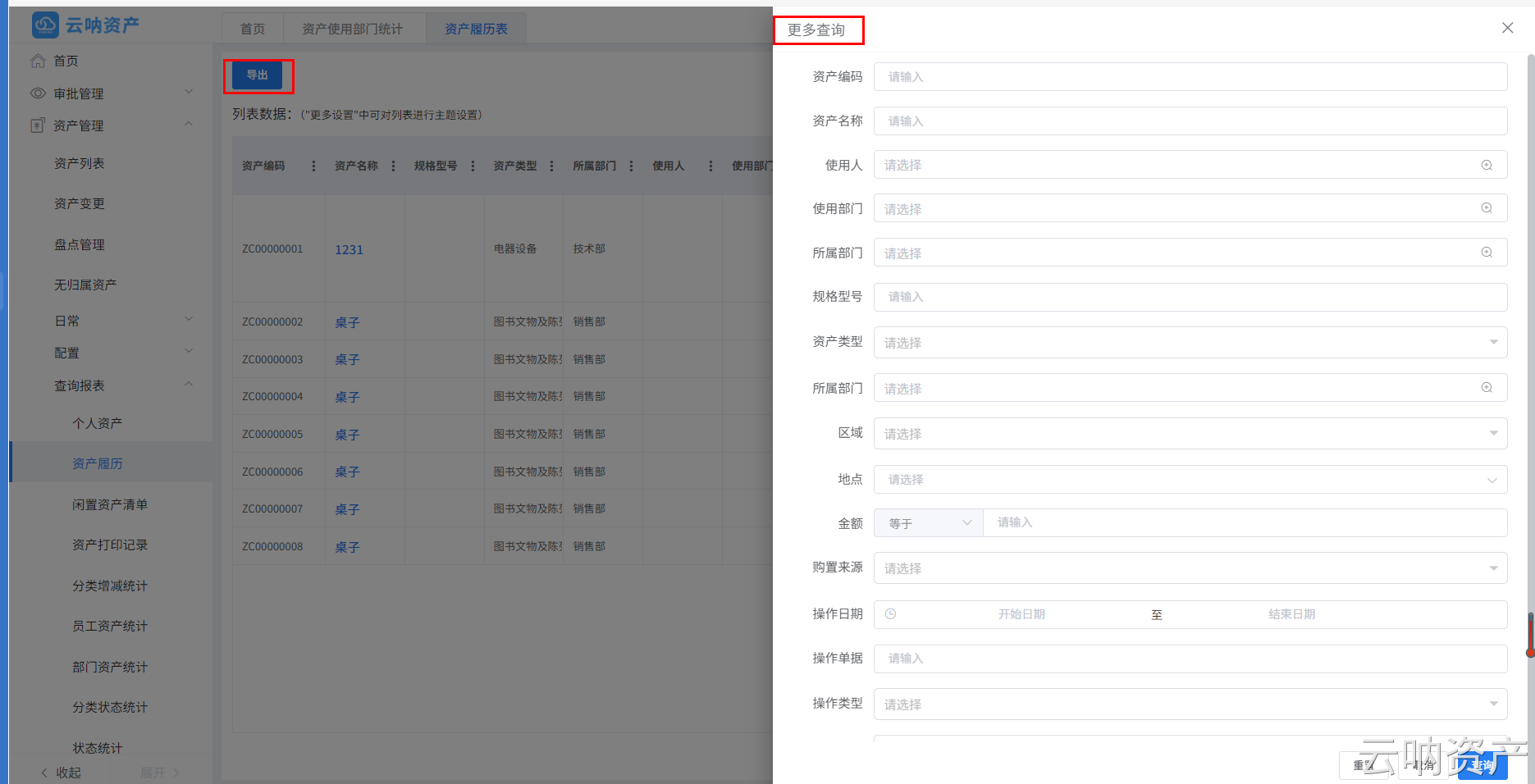1535x784 pixels.
Task: Open 个人资产 report in sidebar
Action: click(x=98, y=423)
